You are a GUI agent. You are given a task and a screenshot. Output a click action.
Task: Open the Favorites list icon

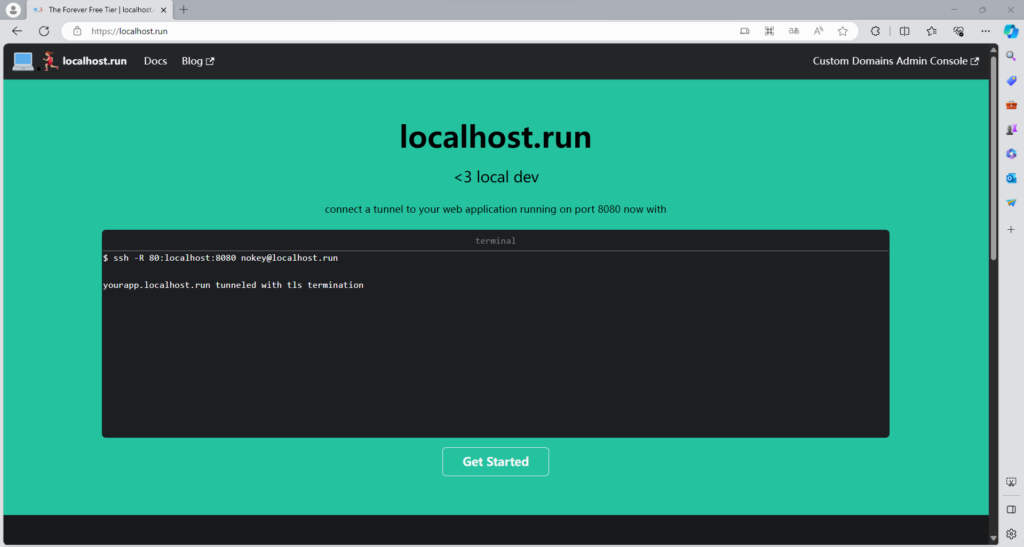tap(932, 31)
